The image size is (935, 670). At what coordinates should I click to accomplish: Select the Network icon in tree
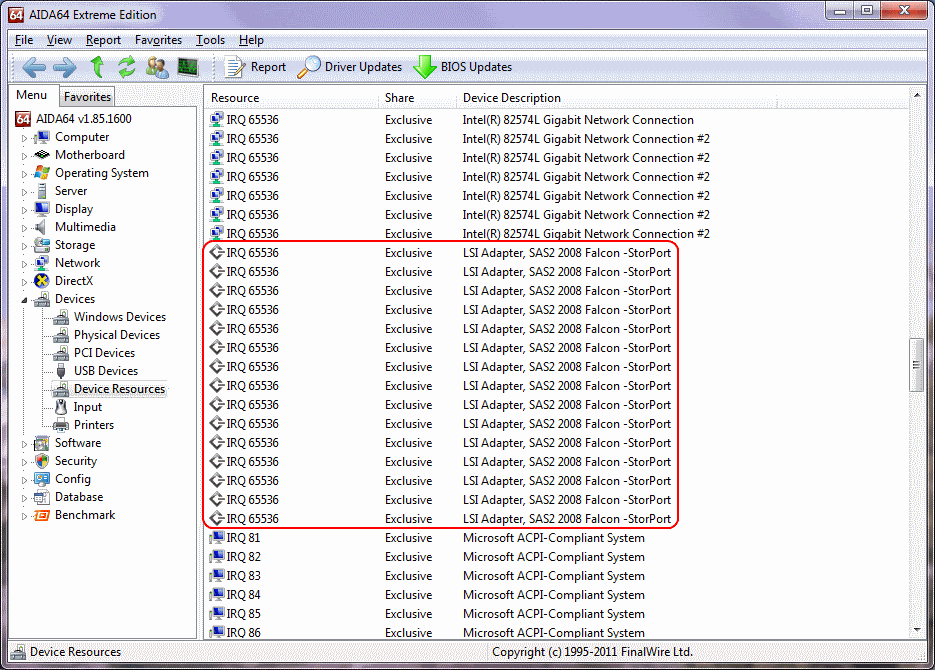tap(42, 263)
